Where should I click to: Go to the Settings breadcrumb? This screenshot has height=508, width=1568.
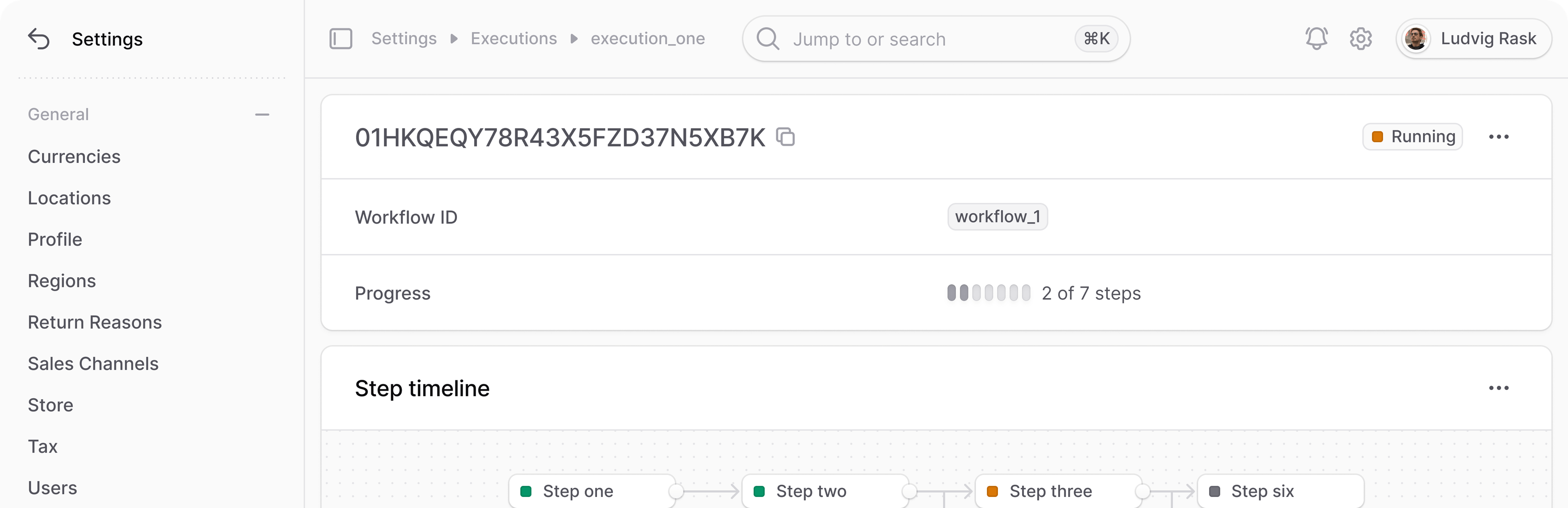(404, 38)
